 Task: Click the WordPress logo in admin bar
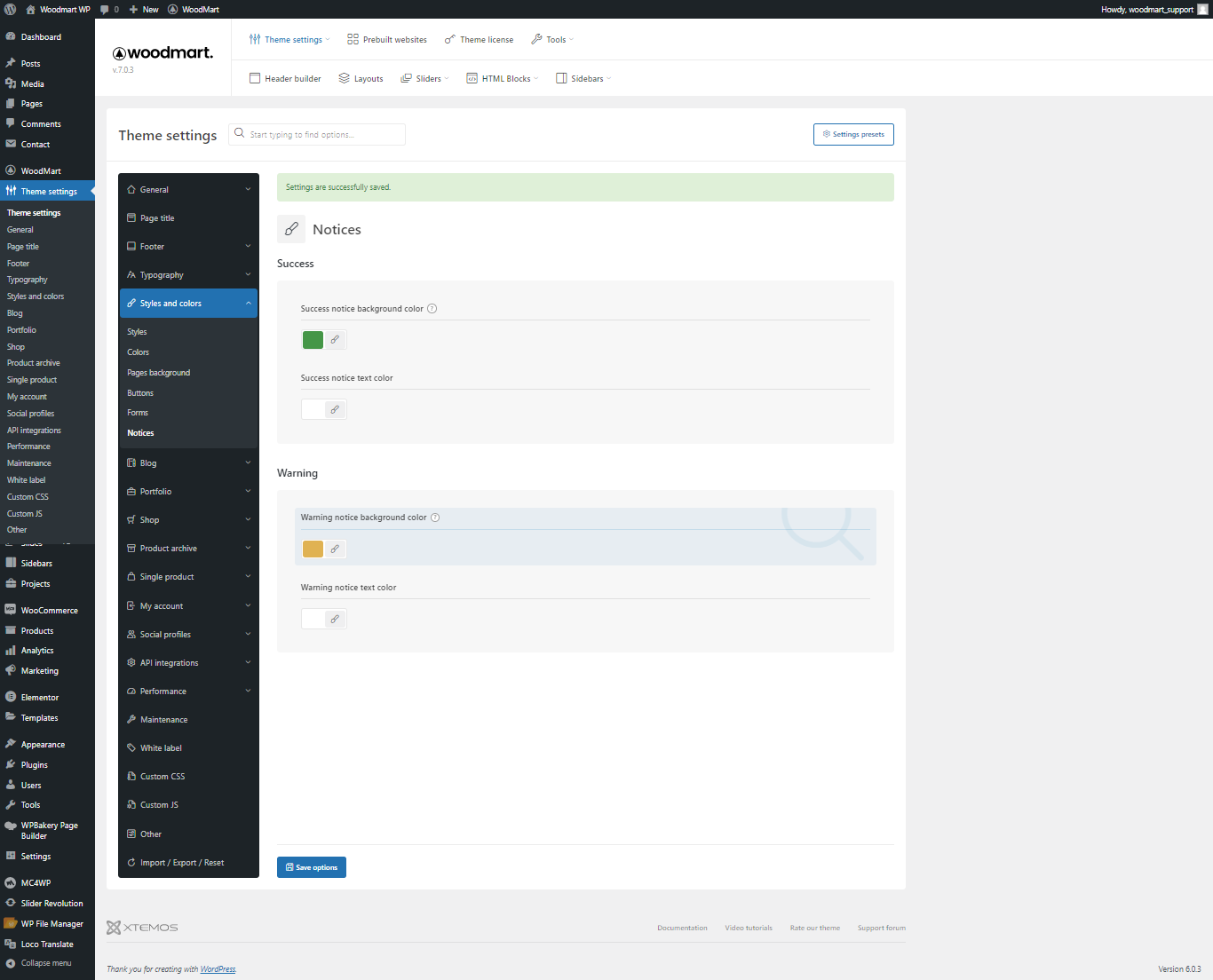(x=10, y=9)
